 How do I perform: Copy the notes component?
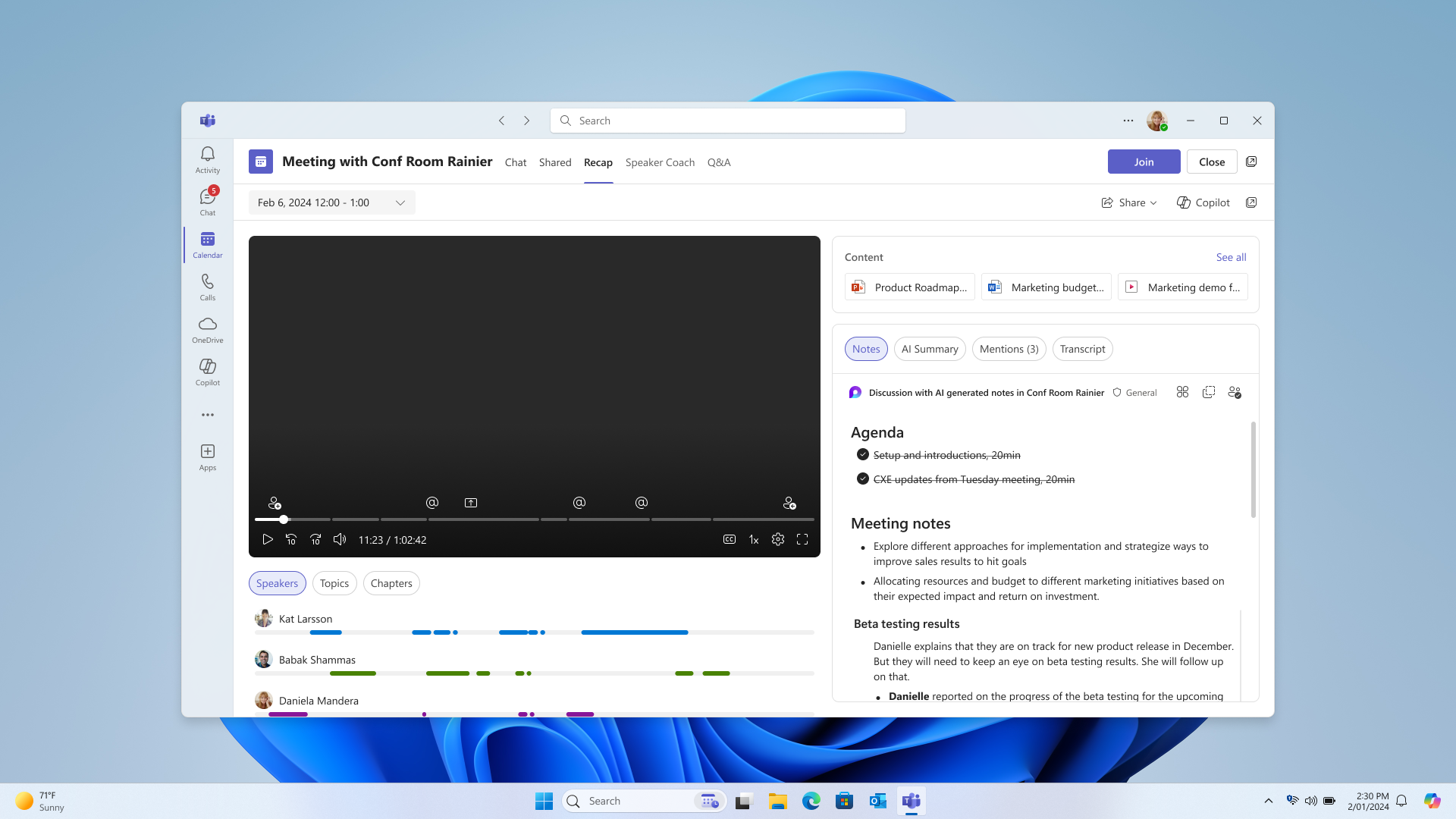tap(1209, 392)
